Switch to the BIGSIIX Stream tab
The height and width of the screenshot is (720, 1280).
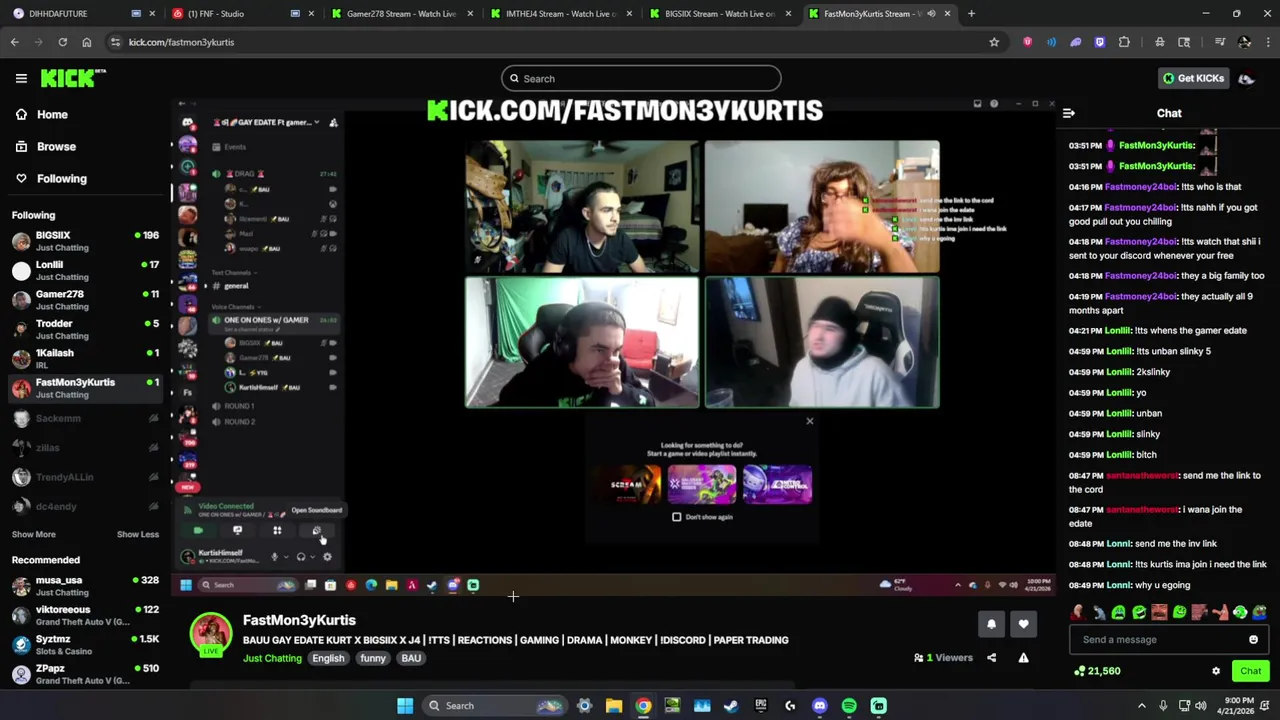click(720, 14)
